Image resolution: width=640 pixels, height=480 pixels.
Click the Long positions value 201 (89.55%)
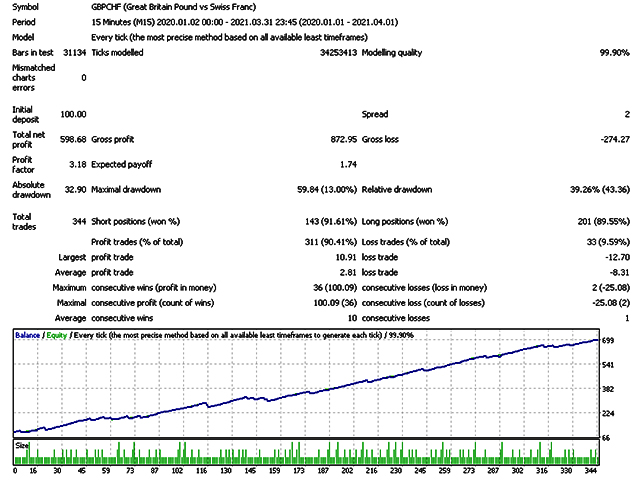604,222
